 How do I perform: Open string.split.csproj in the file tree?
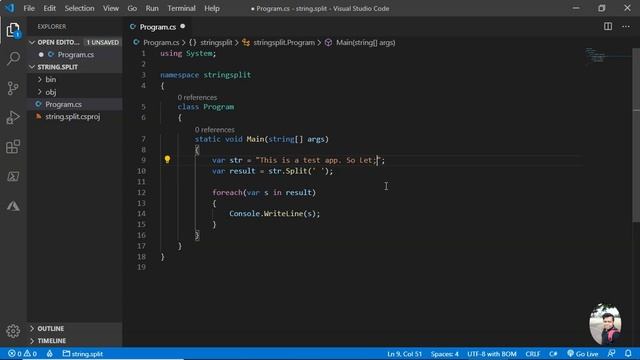tap(73, 117)
